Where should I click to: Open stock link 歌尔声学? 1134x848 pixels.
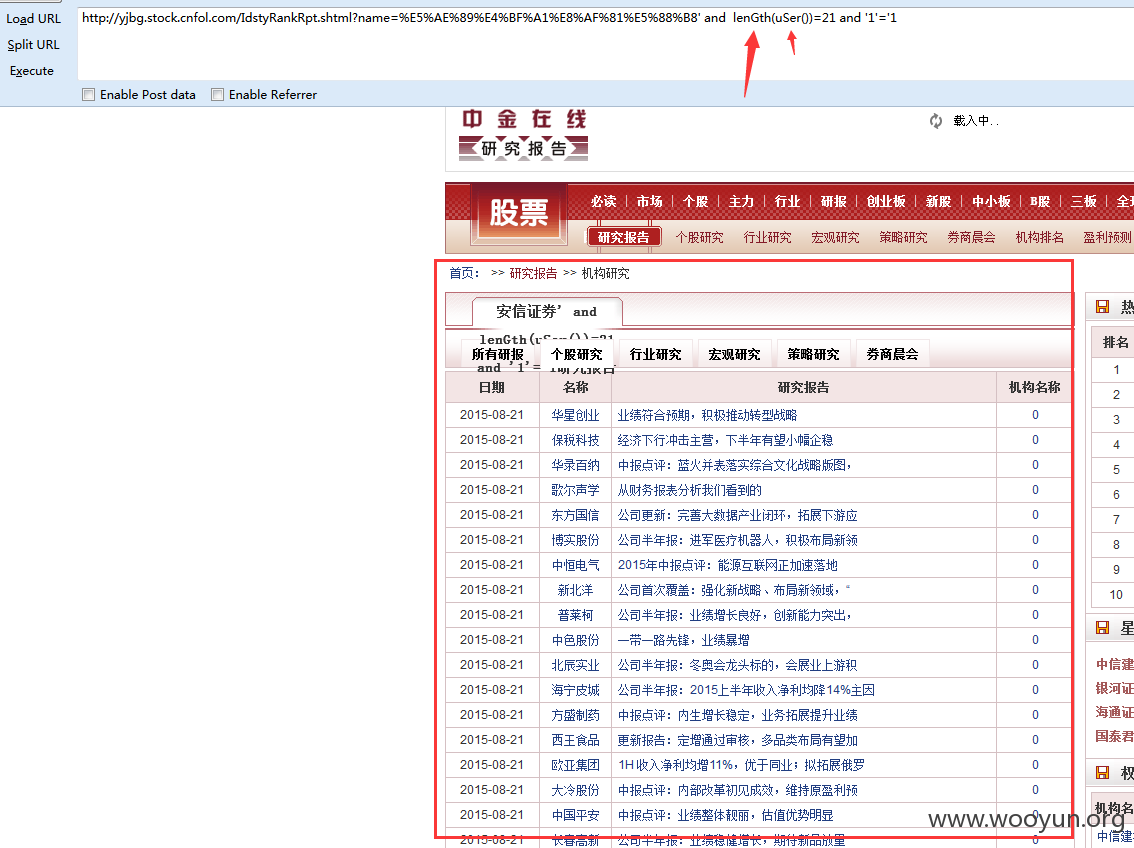(576, 490)
